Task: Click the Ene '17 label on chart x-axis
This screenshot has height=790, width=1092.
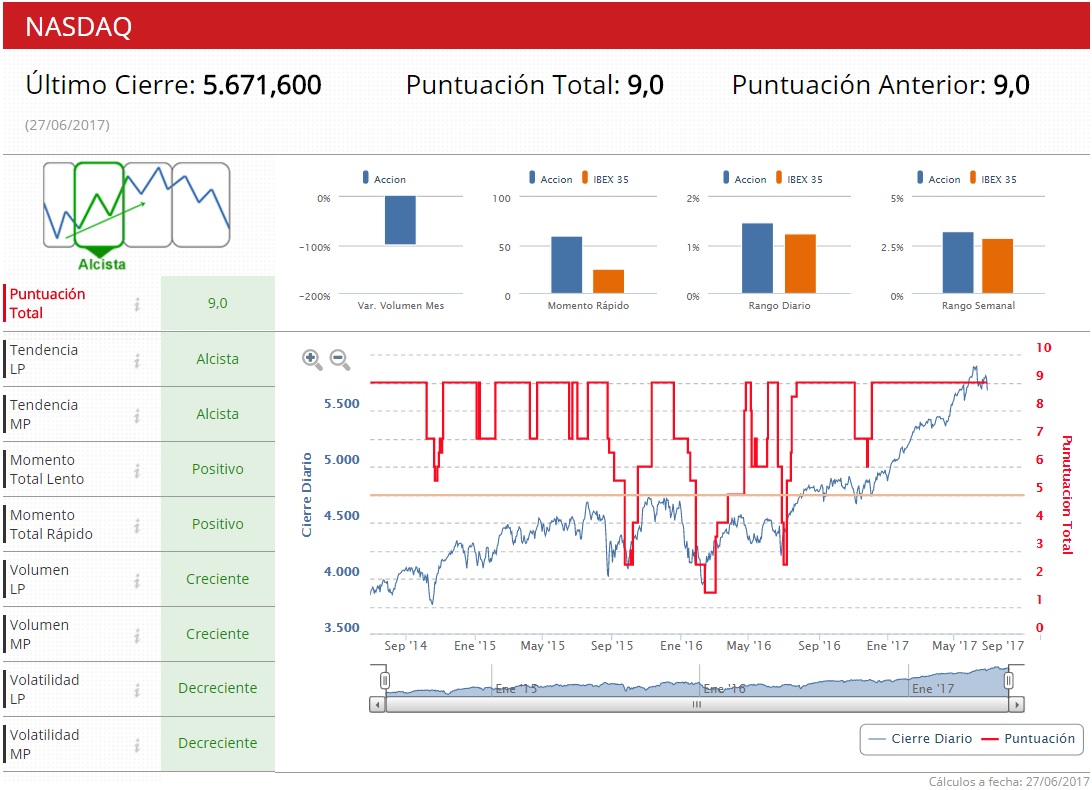Action: (x=887, y=646)
